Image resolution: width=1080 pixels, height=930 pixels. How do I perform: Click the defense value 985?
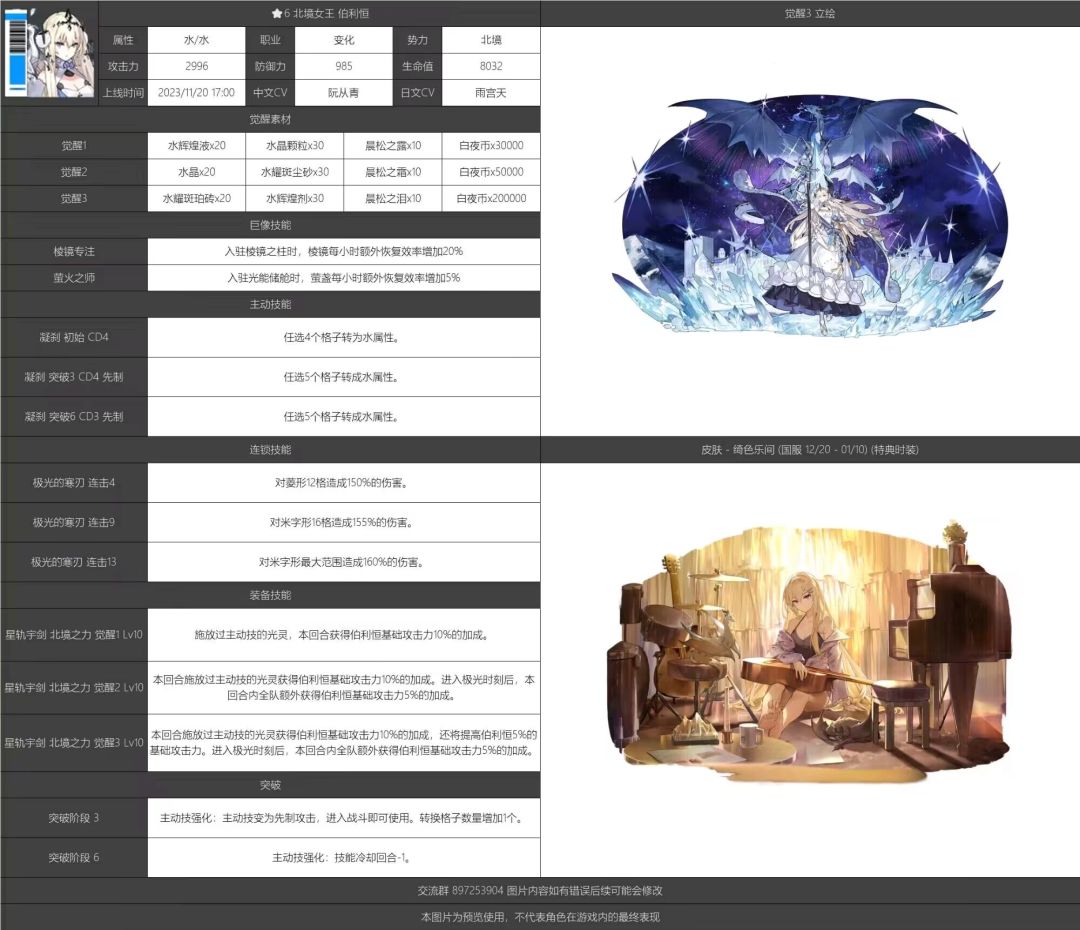click(x=344, y=66)
